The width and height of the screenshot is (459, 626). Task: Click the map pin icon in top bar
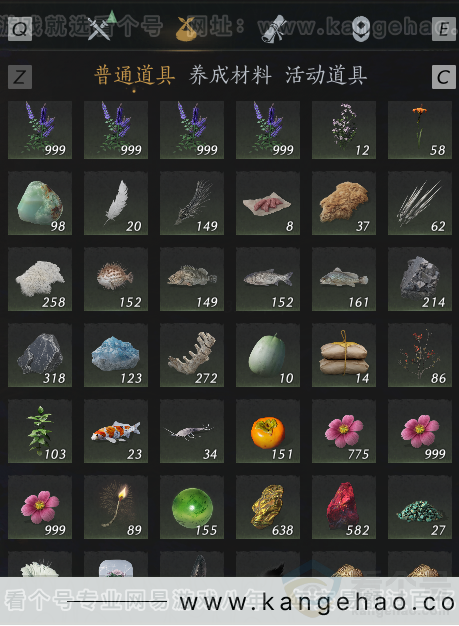[361, 29]
